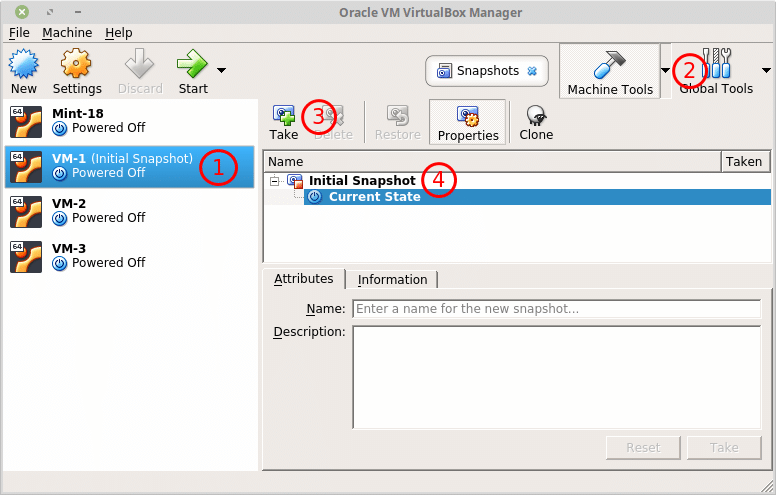Image resolution: width=776 pixels, height=495 pixels.
Task: Open the Help menu
Action: click(x=119, y=33)
